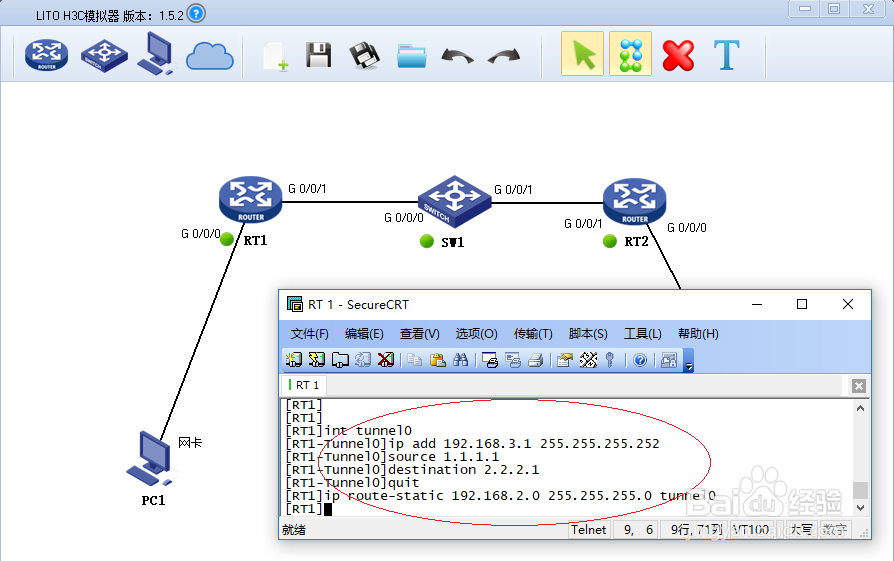Choose the text annotation T tool

point(726,55)
